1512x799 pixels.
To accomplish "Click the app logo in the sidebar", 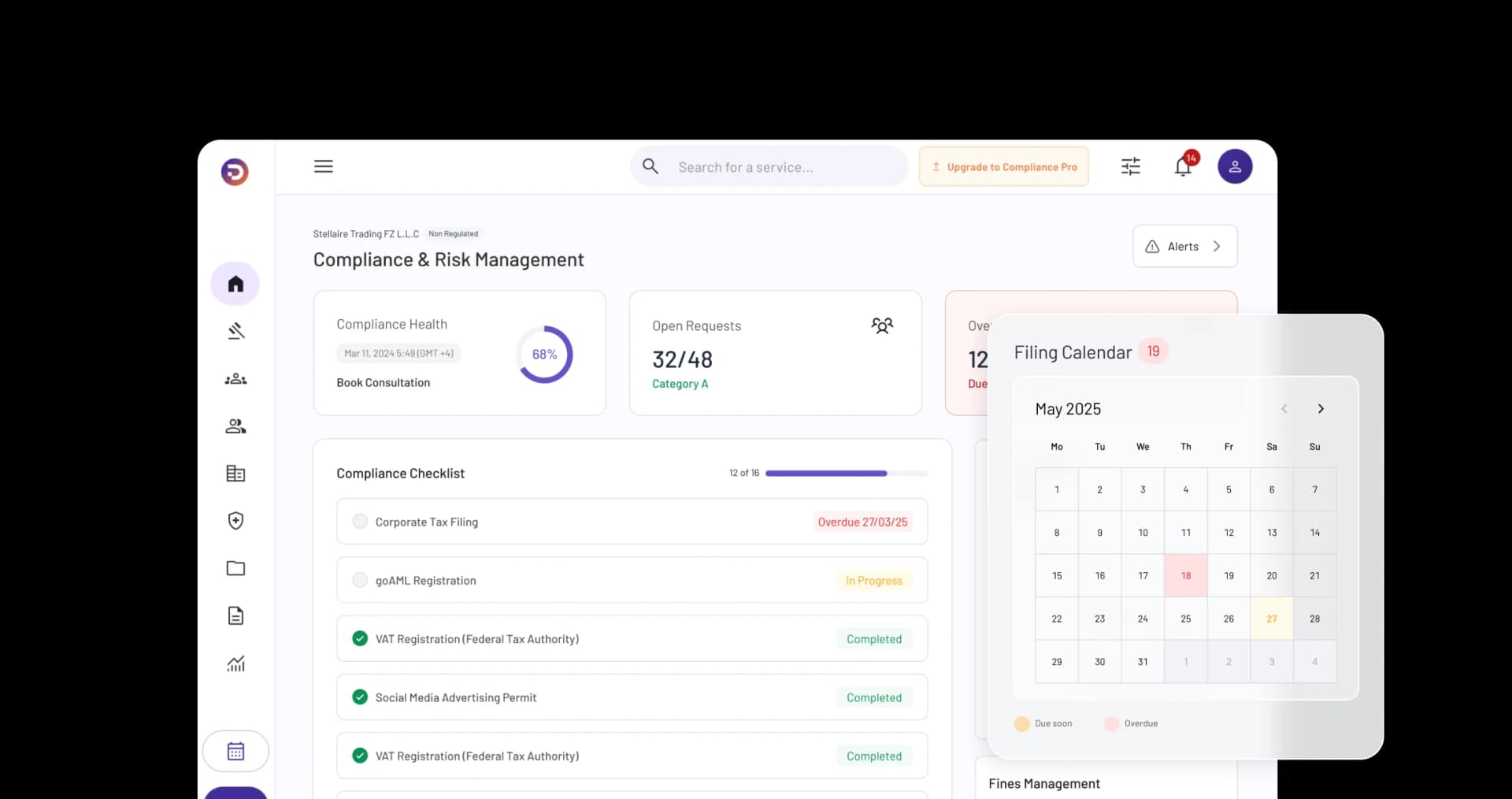I will click(235, 172).
